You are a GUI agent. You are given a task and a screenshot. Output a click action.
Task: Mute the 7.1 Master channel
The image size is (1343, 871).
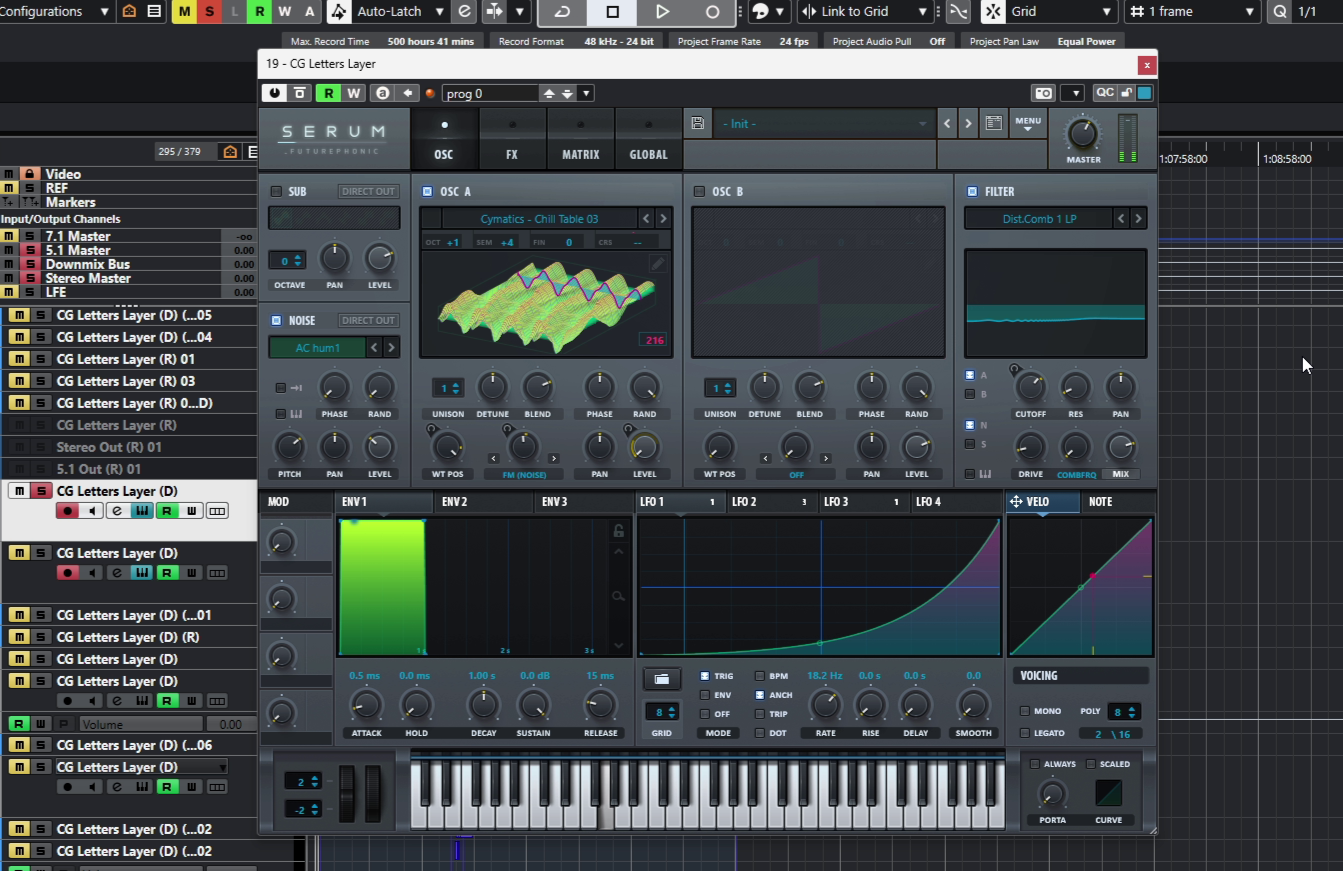pyautogui.click(x=9, y=236)
